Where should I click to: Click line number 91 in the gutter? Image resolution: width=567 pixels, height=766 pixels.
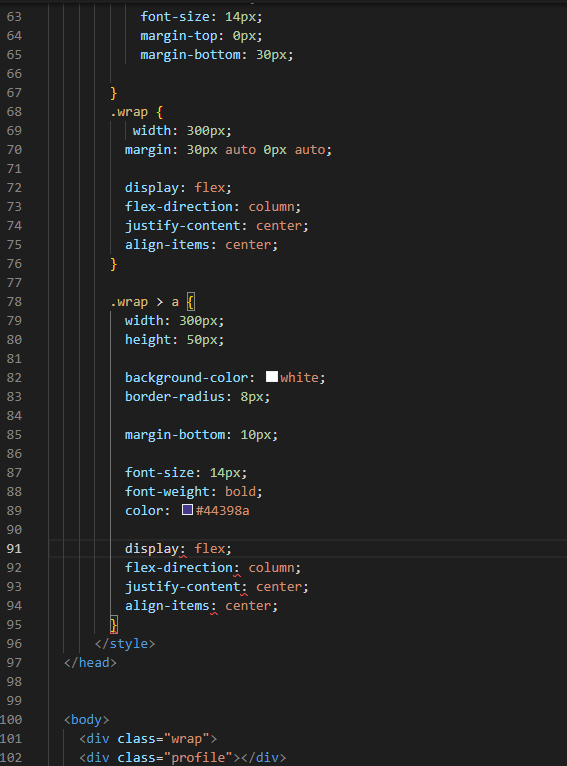pos(14,549)
